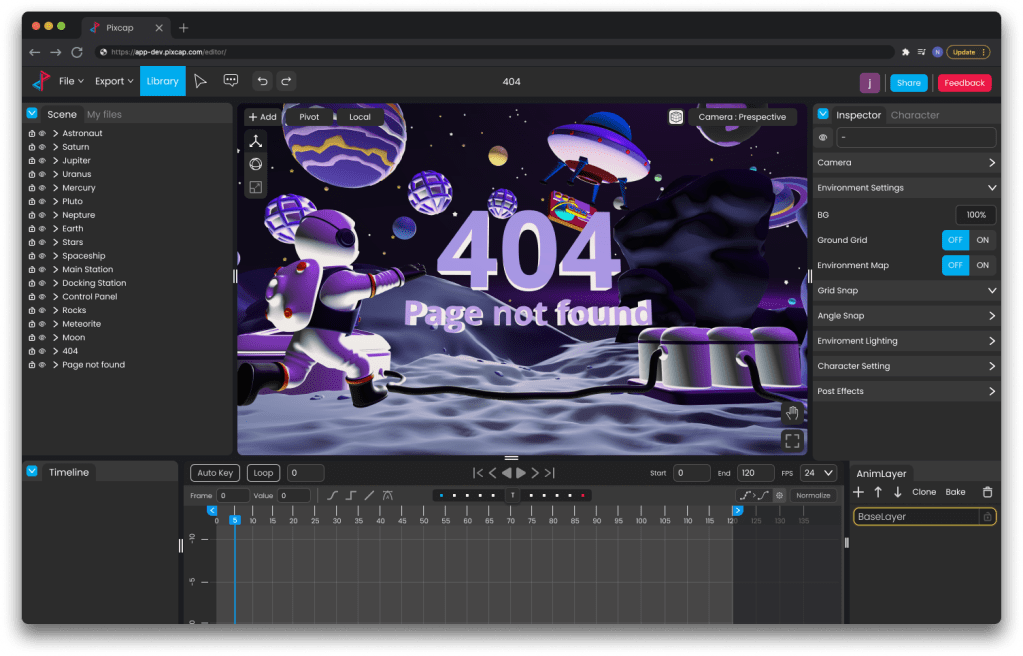Expand the Saturn tree item
The image size is (1023, 656).
(x=55, y=147)
